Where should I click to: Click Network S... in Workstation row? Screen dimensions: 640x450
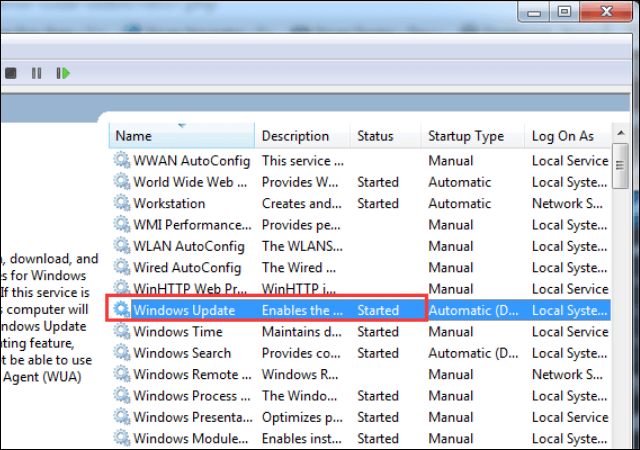(567, 203)
